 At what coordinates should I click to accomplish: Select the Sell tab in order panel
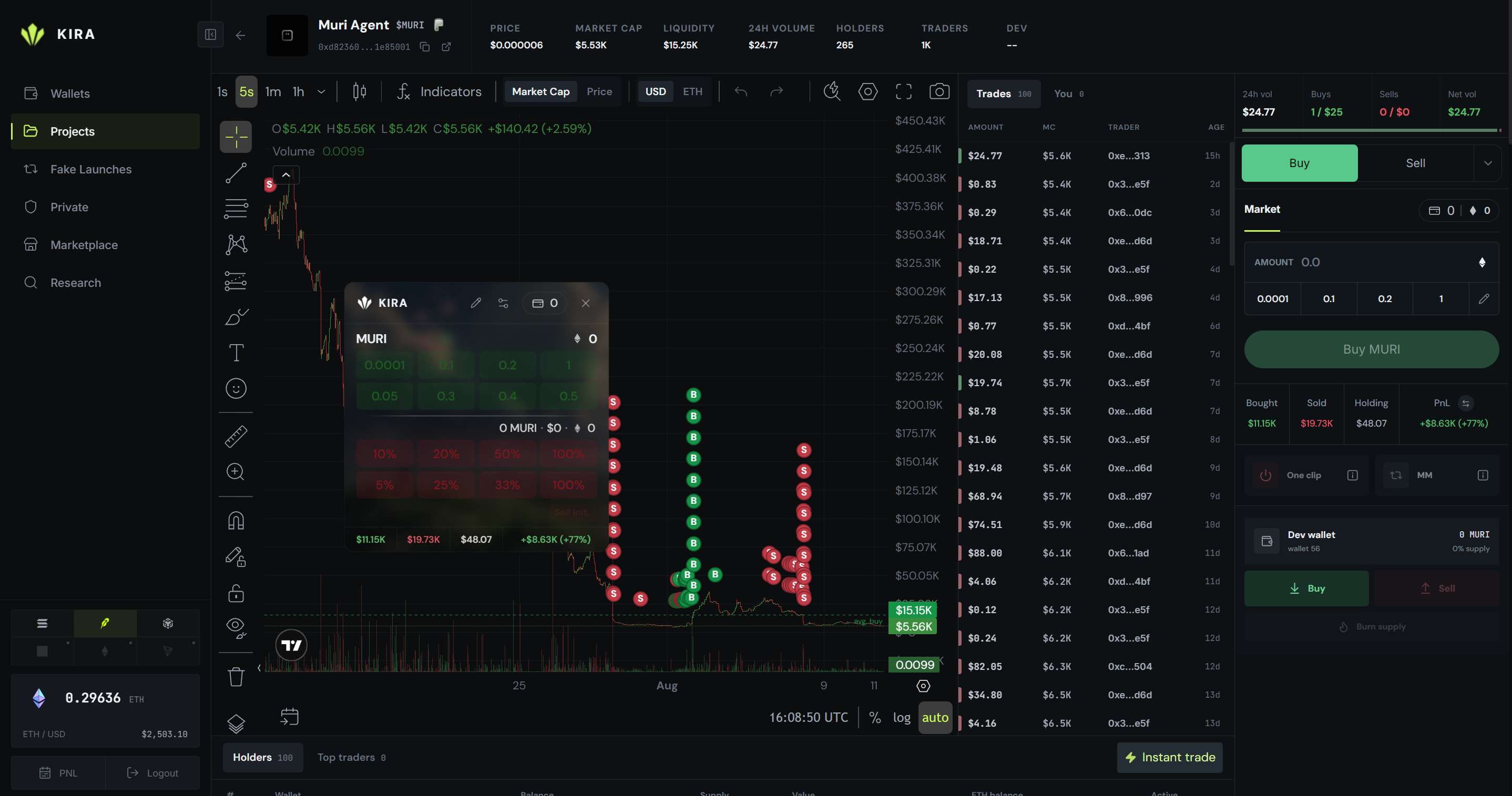1415,163
